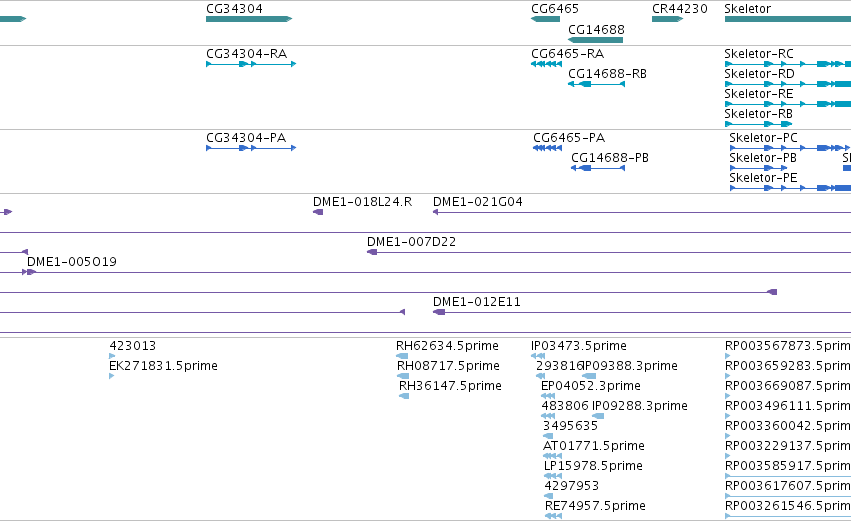Select the DME1-021G04 clone label
Viewport: 851px width, 521px height.
478,202
